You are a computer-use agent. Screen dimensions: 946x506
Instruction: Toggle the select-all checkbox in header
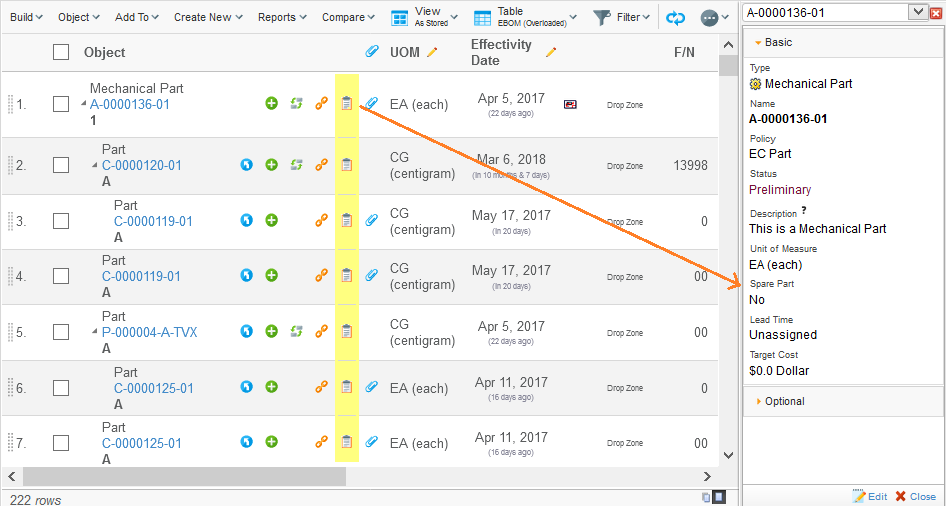pyautogui.click(x=61, y=52)
